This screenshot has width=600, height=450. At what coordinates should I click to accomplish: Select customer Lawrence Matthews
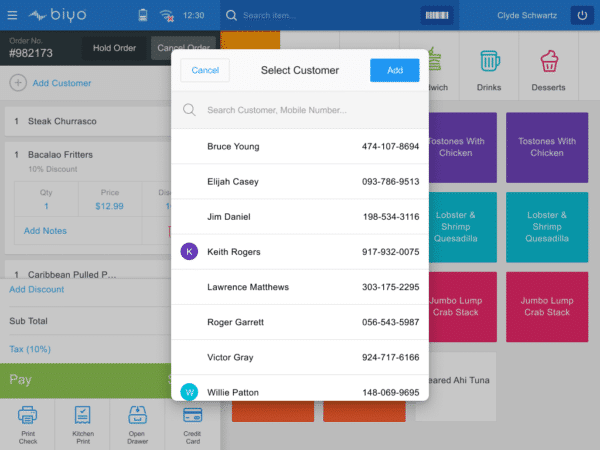click(300, 287)
